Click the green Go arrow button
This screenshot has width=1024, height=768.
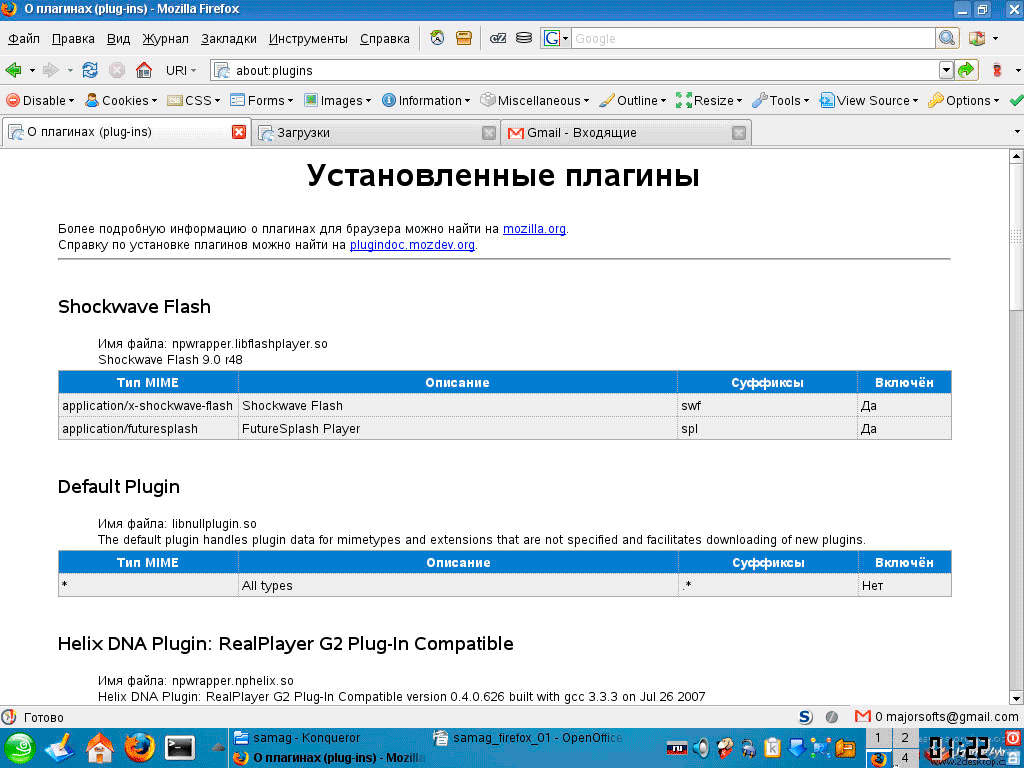pyautogui.click(x=966, y=70)
